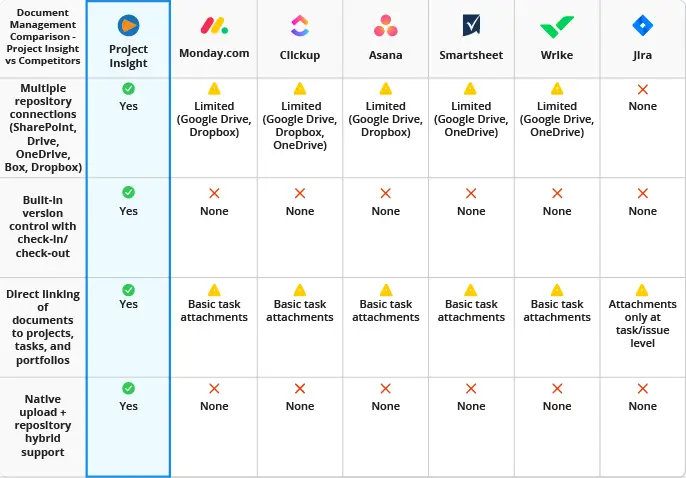
Task: Click the Smartsheet column label
Action: (x=471, y=56)
